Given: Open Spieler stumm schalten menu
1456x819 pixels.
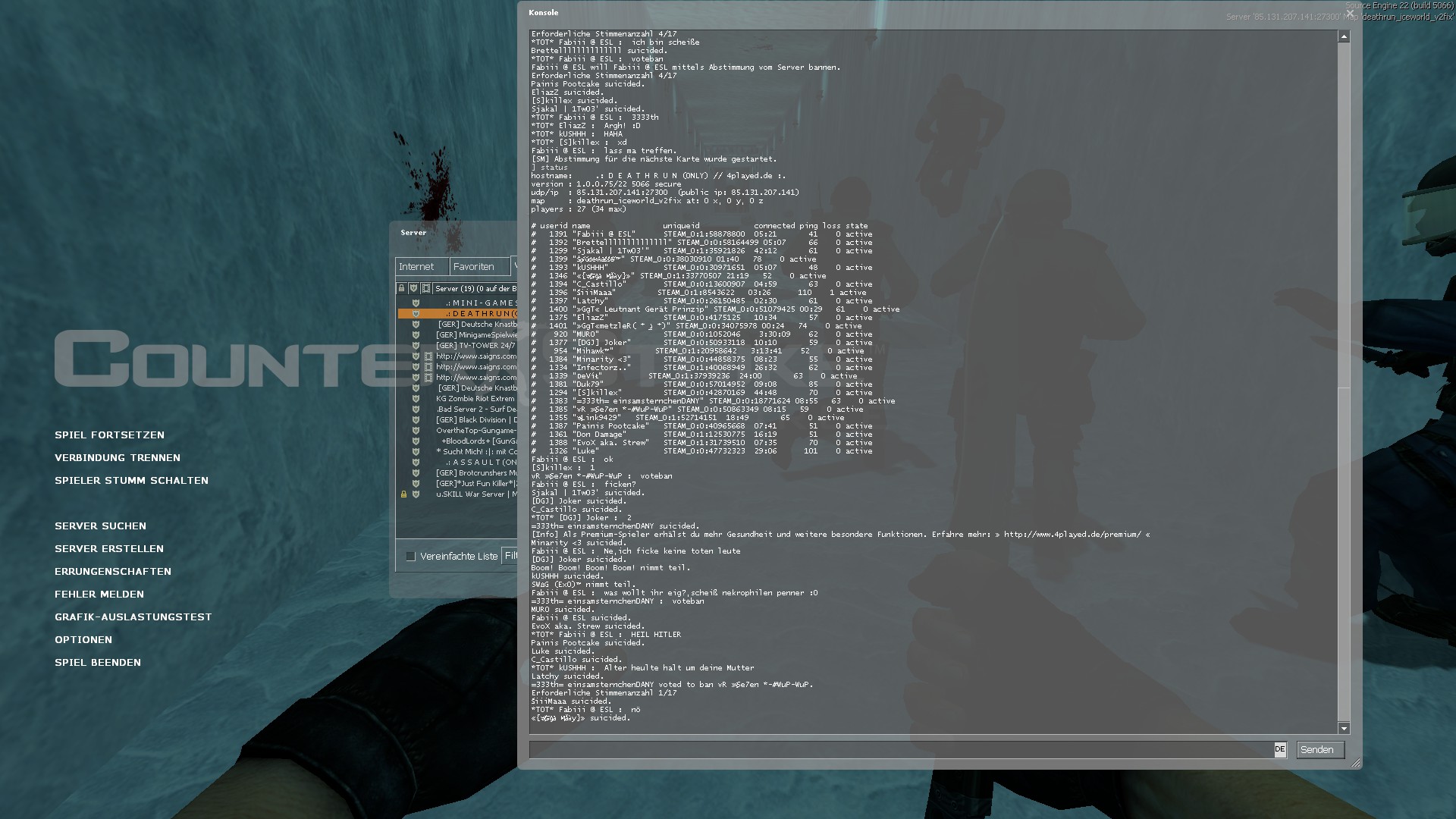Looking at the screenshot, I should [x=131, y=481].
